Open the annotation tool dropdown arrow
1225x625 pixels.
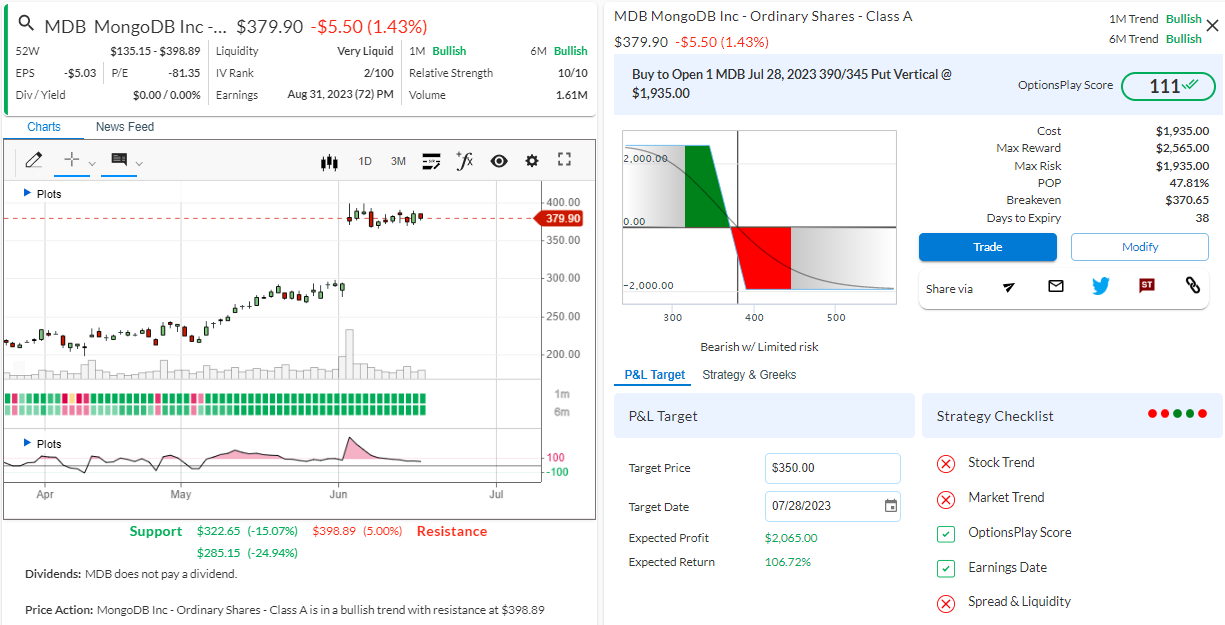[139, 163]
